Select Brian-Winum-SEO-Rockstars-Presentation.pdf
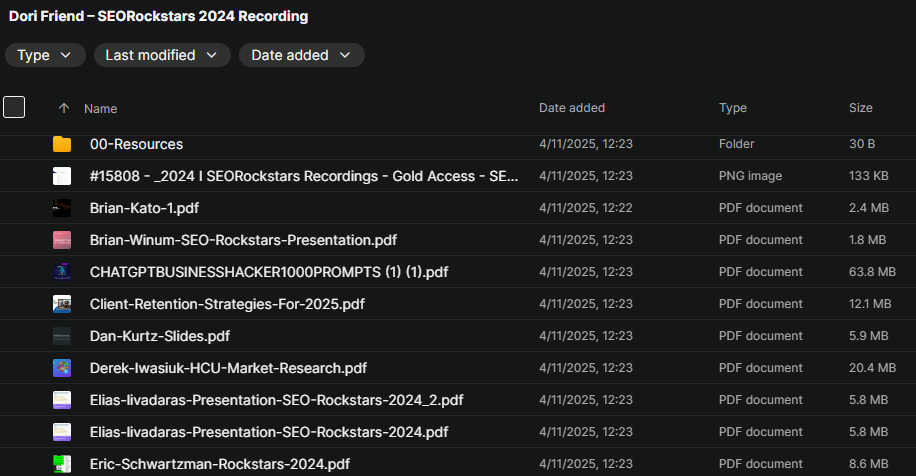The width and height of the screenshot is (916, 476). (243, 240)
